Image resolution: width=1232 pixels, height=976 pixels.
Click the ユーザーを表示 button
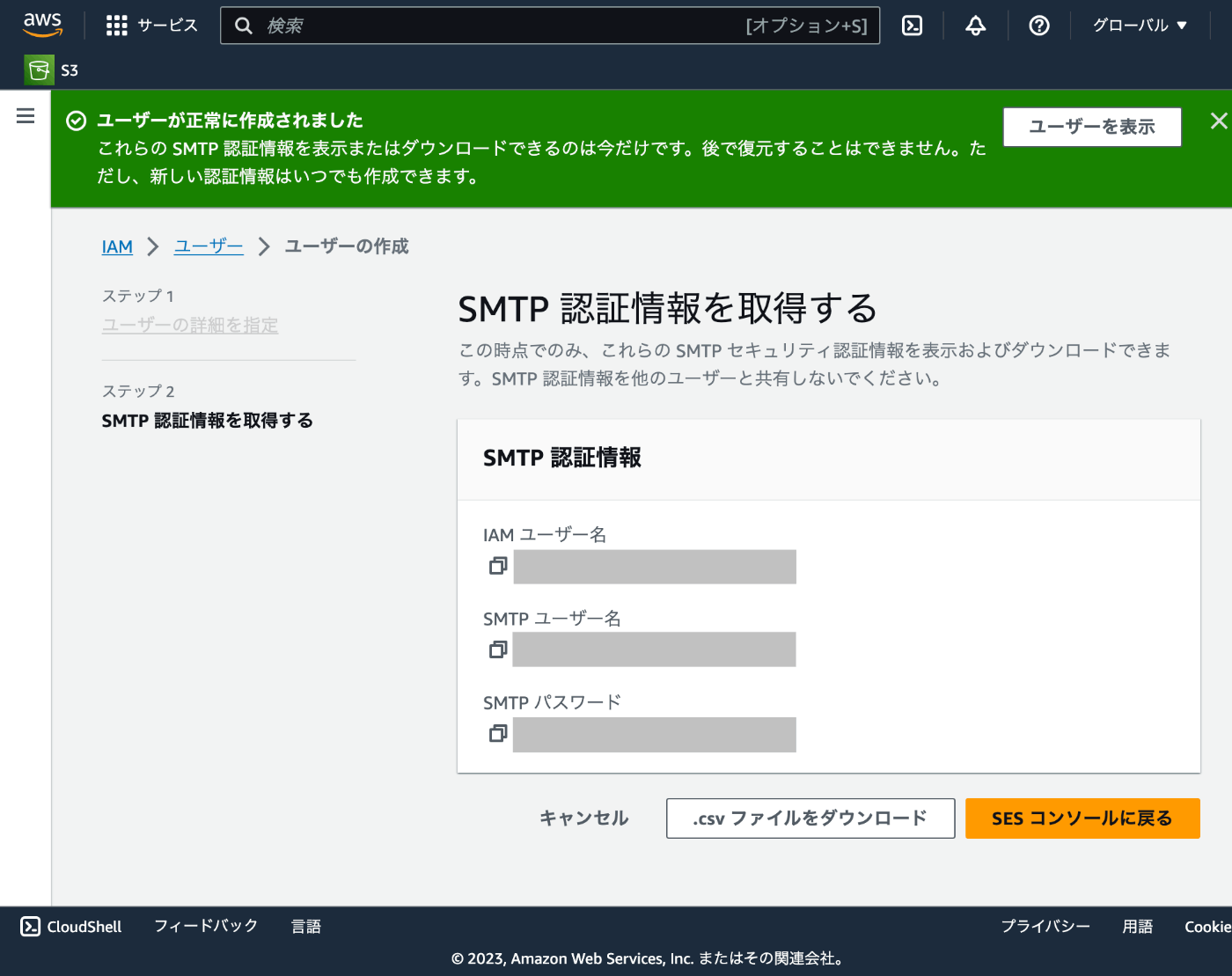tap(1092, 127)
